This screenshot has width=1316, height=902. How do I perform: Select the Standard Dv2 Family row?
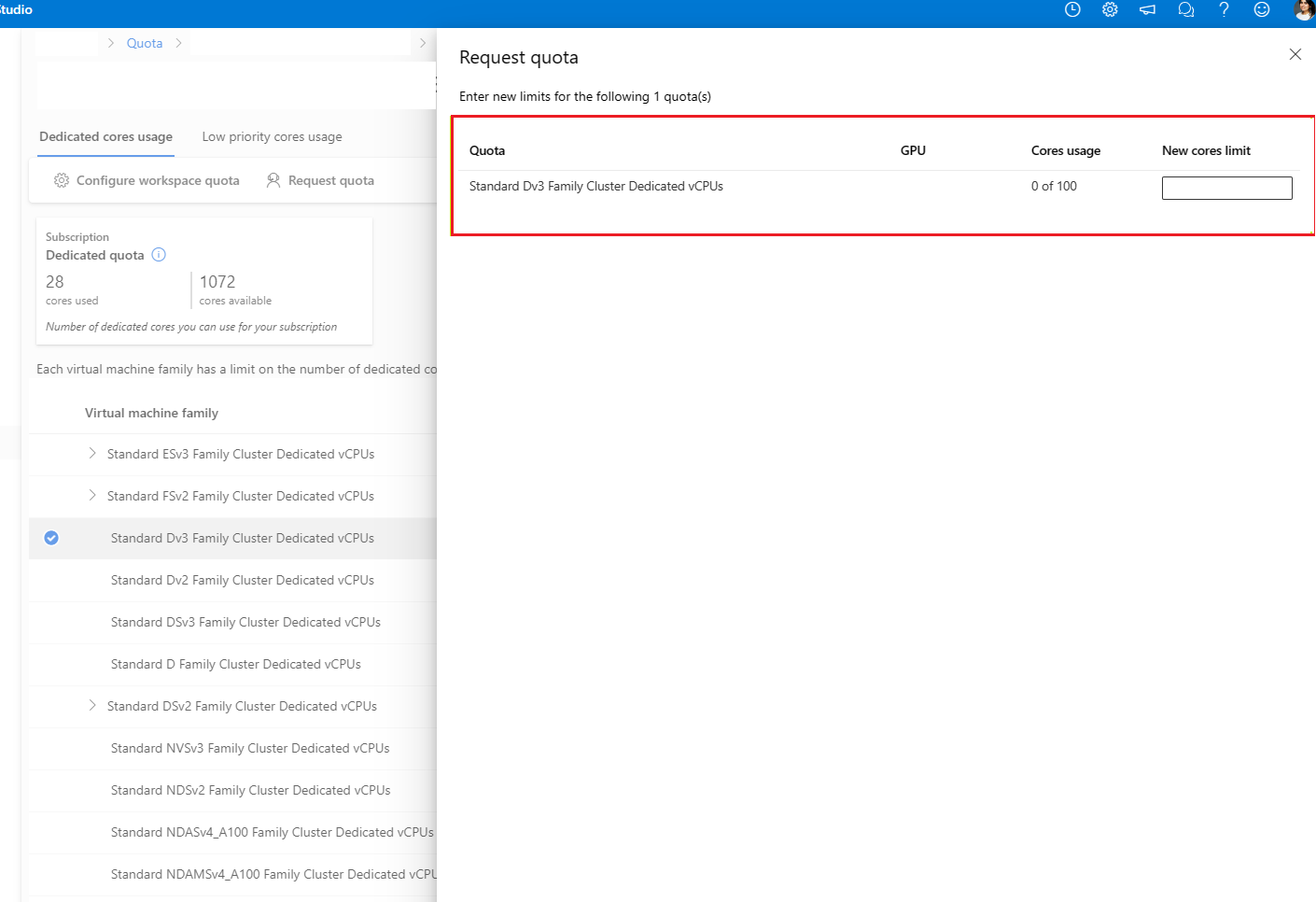(242, 580)
